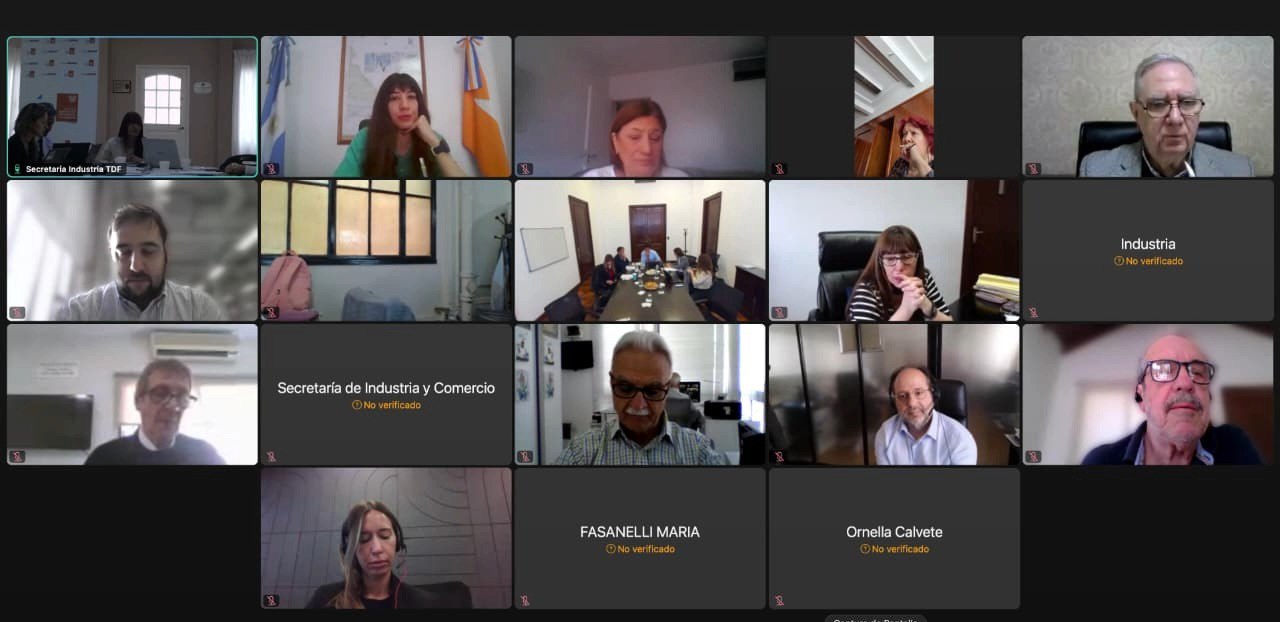Image resolution: width=1280 pixels, height=622 pixels.
Task: Click the warning icon next to Industria's No verificado
Action: tap(1119, 261)
